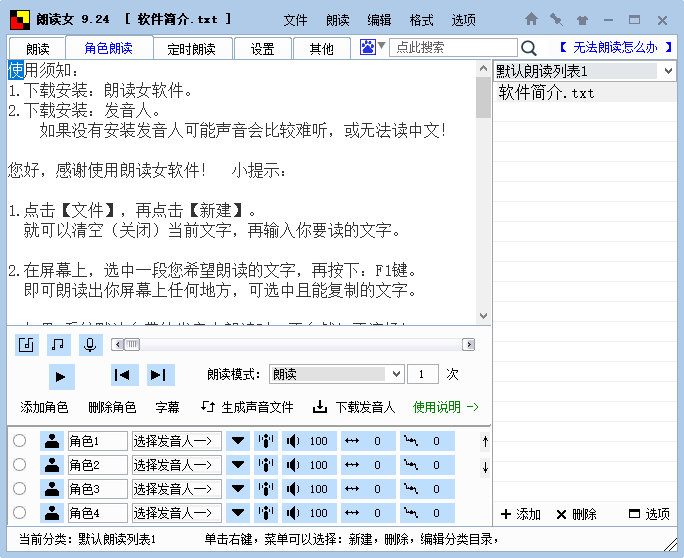Click the paw search-engine icon

point(367,47)
